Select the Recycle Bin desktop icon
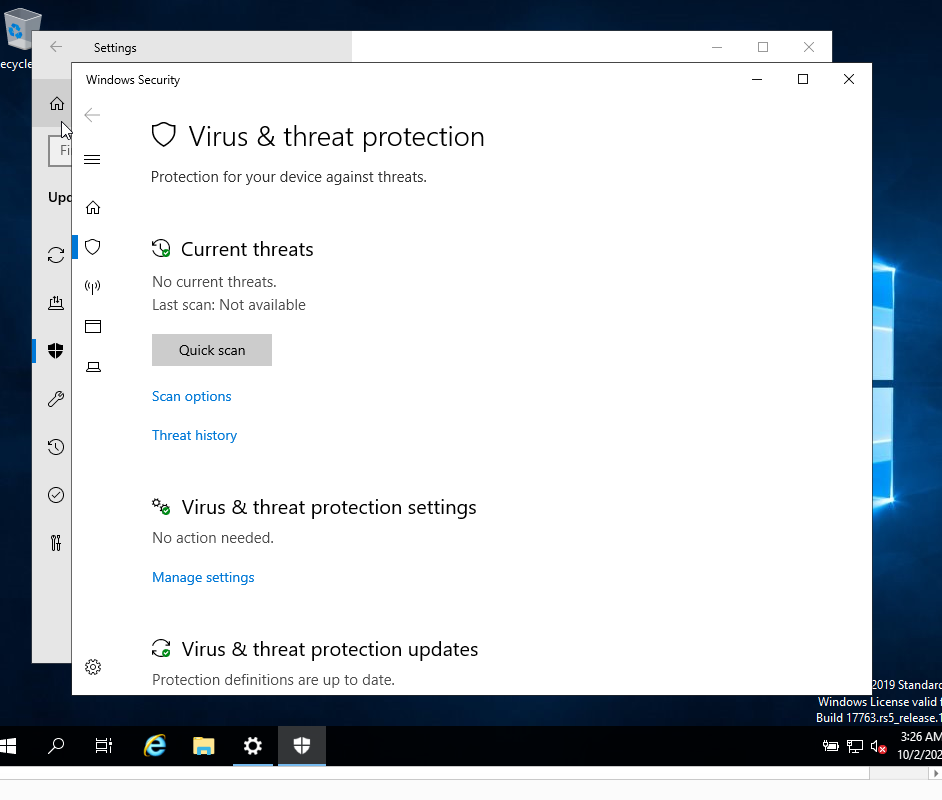This screenshot has width=942, height=800. pyautogui.click(x=20, y=37)
